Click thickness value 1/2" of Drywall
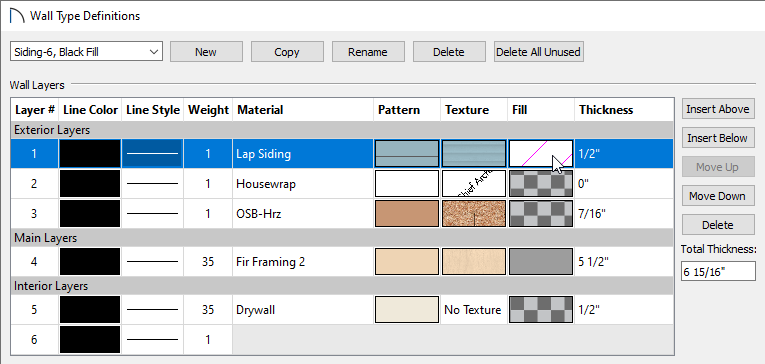Viewport: 765px width, 364px height. point(589,310)
